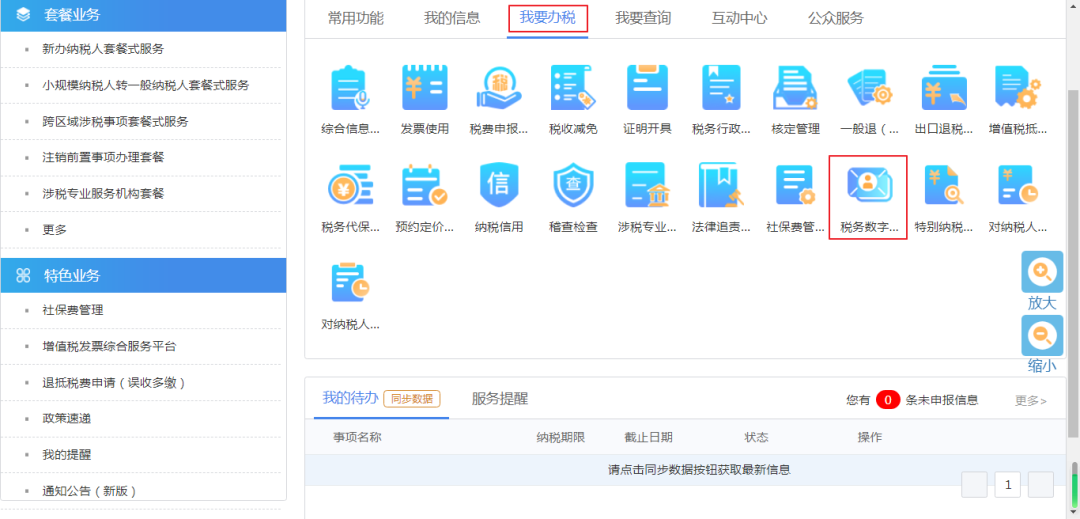Click the 状态 column header
The width and height of the screenshot is (1080, 519).
[756, 437]
